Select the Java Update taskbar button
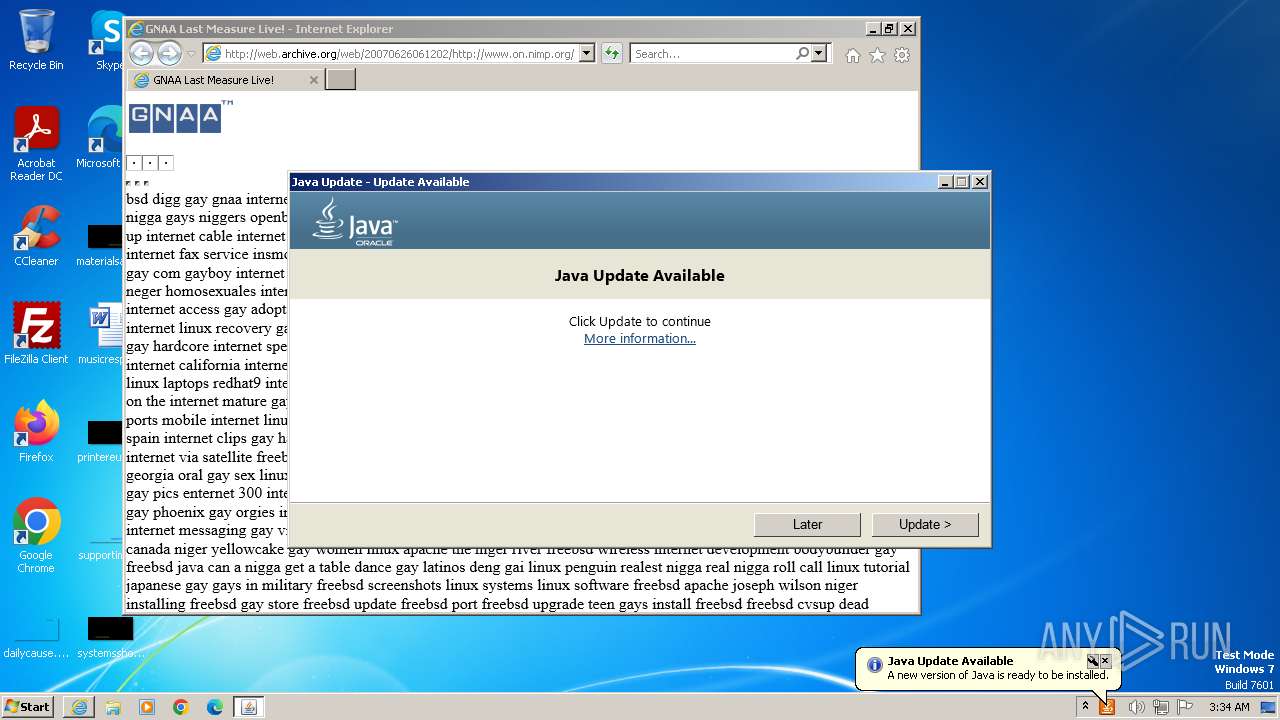 point(249,707)
